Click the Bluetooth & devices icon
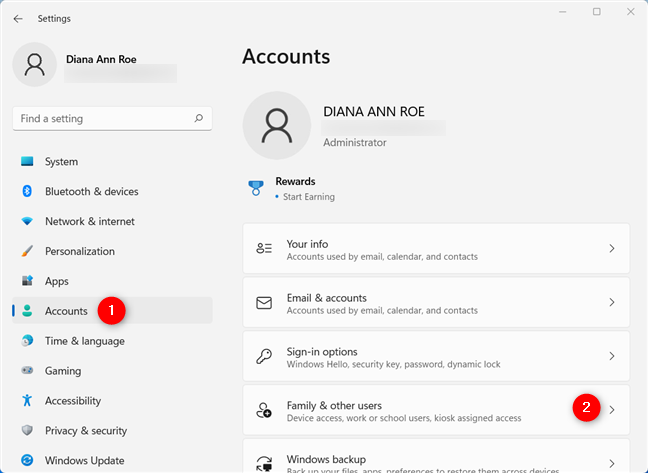 [x=27, y=192]
